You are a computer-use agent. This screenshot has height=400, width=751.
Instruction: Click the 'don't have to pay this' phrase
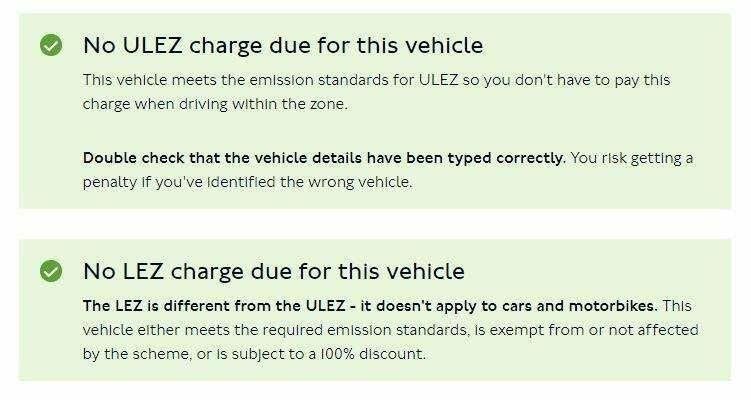pyautogui.click(x=592, y=80)
